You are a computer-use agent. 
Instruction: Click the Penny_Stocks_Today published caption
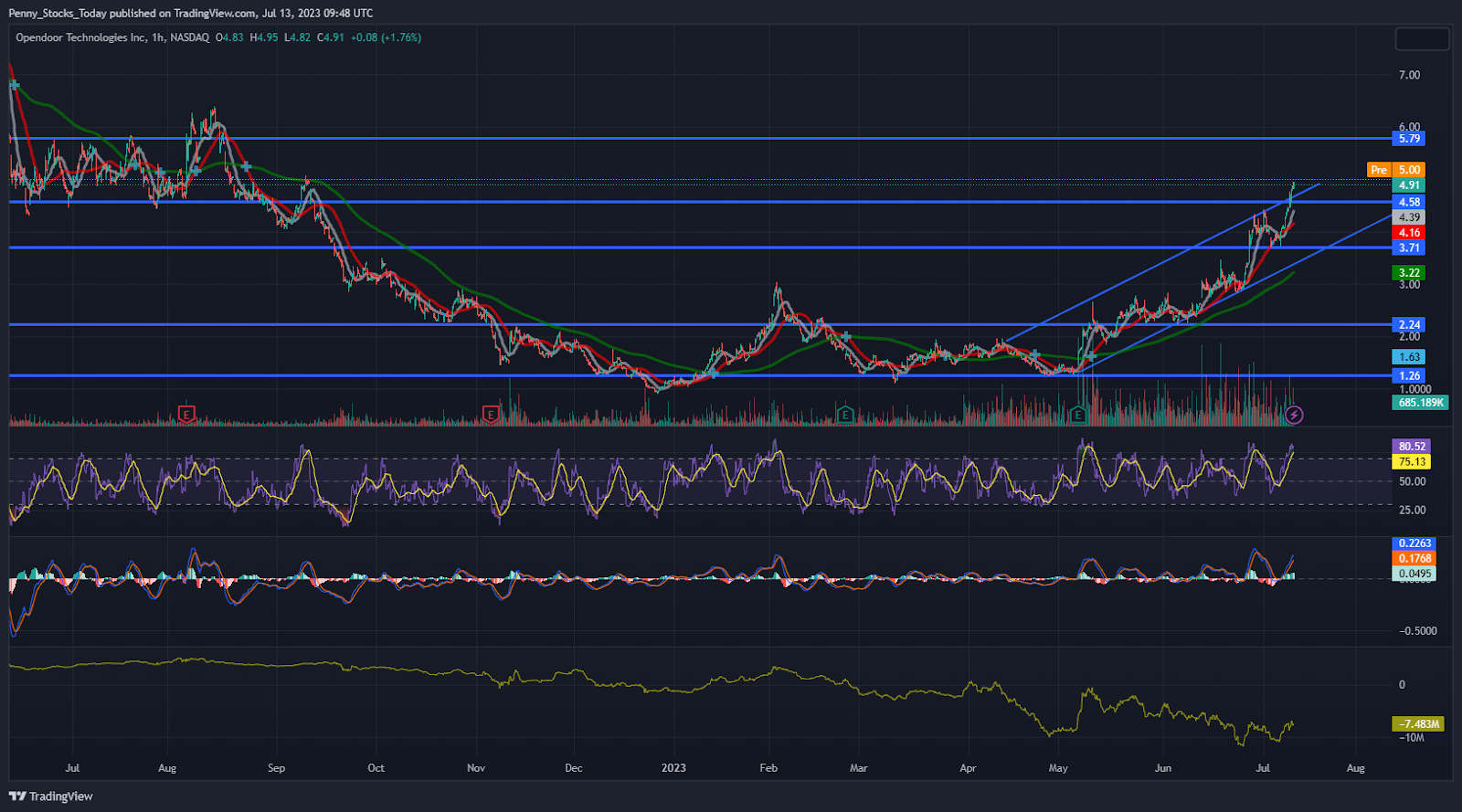coord(191,13)
